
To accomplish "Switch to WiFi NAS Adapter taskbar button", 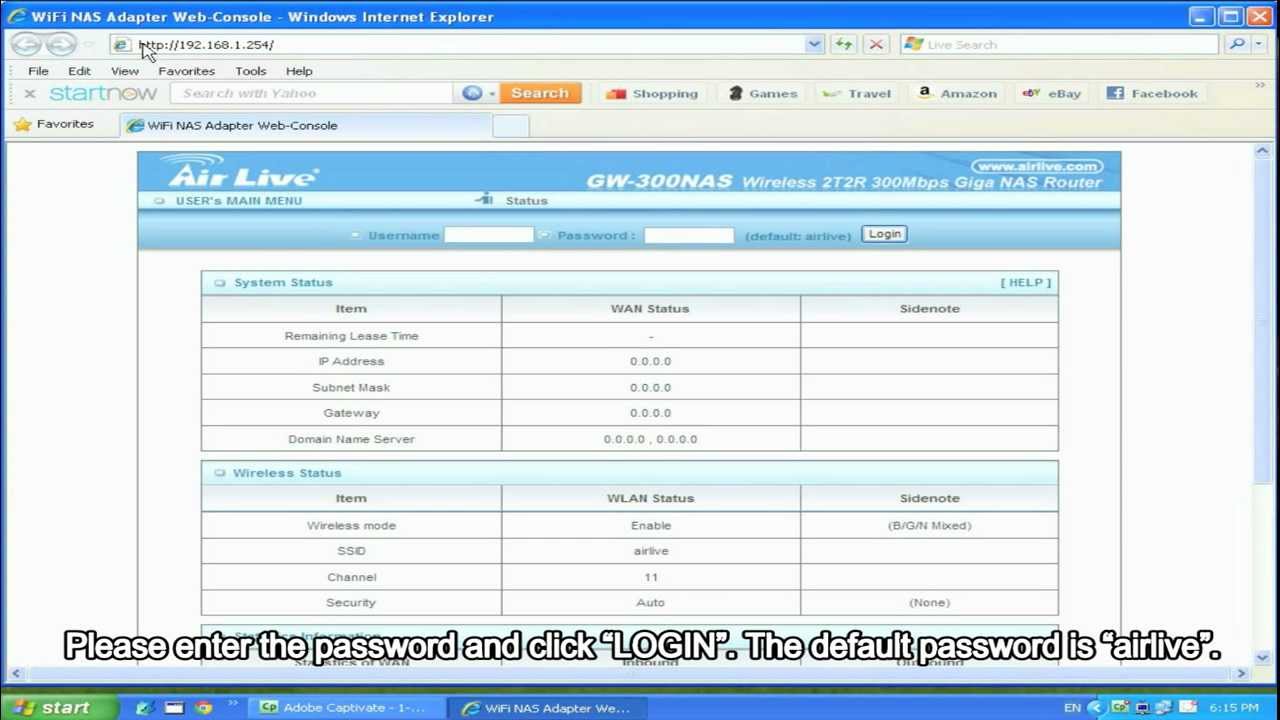I will (x=547, y=707).
